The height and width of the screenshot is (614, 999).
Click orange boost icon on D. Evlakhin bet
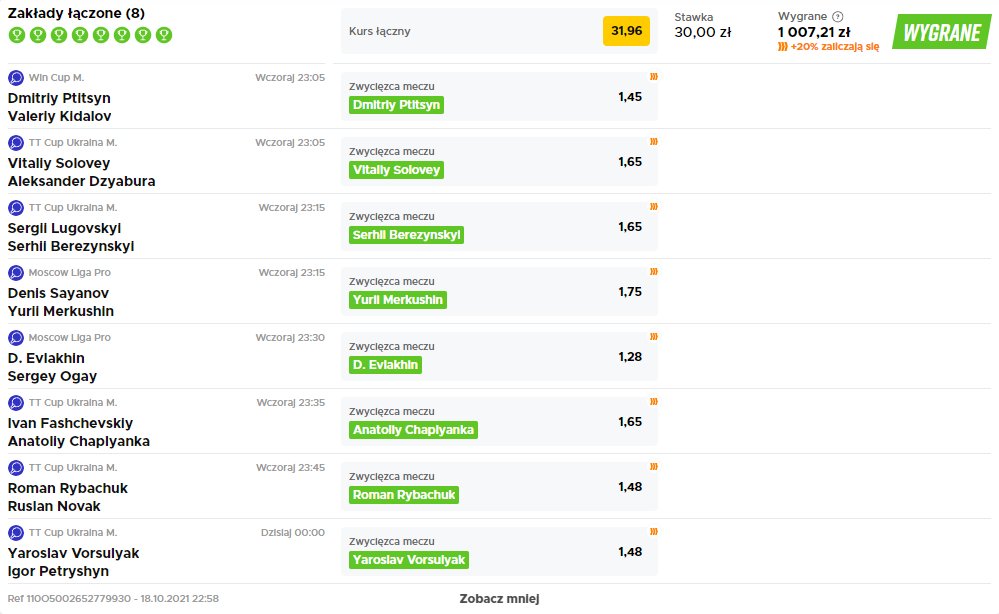click(x=654, y=336)
